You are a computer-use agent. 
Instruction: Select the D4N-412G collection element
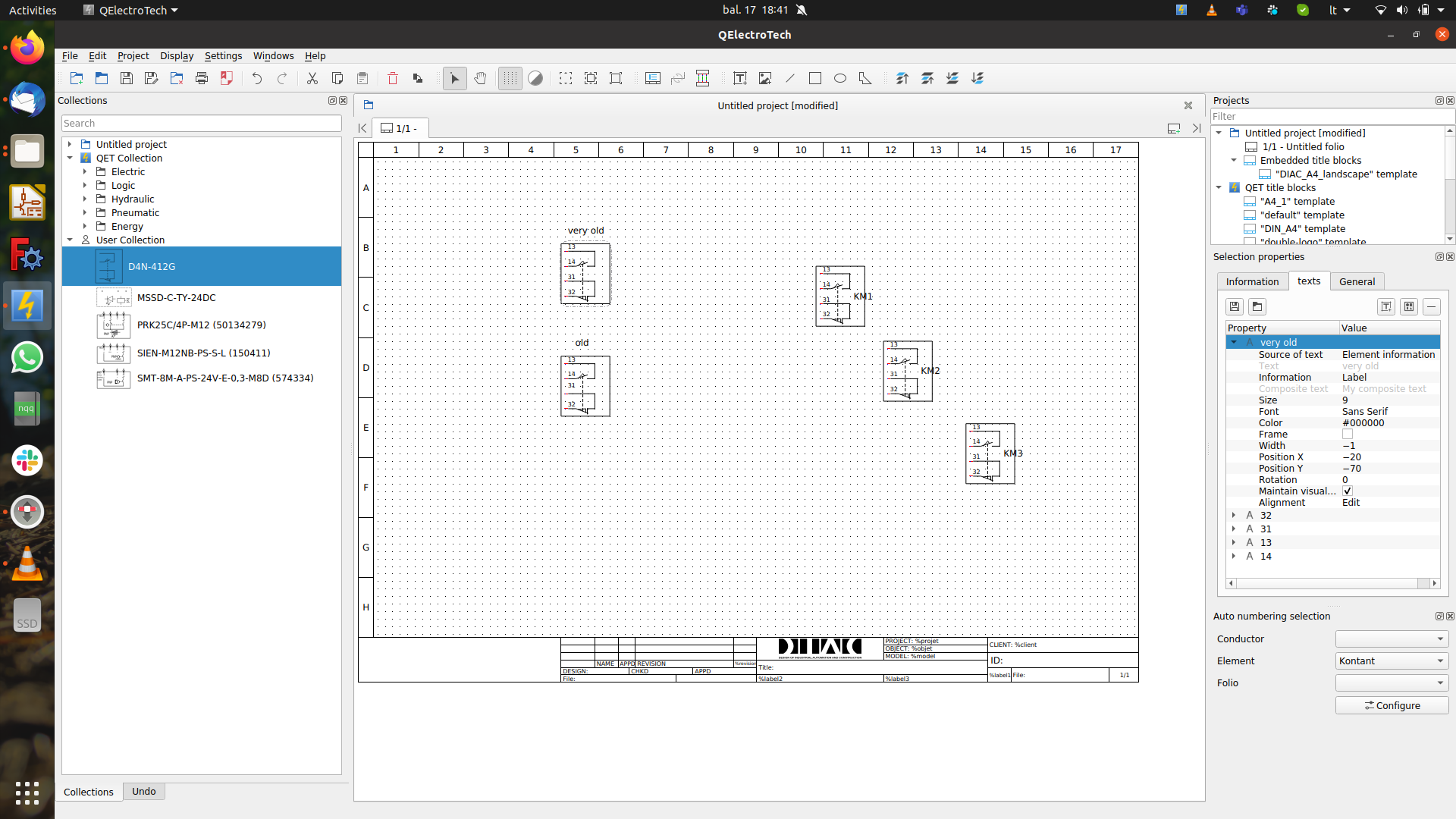(x=152, y=266)
